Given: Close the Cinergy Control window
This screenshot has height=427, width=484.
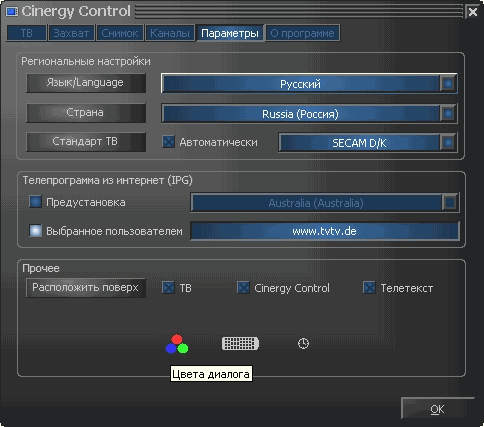Looking at the screenshot, I should tap(473, 12).
